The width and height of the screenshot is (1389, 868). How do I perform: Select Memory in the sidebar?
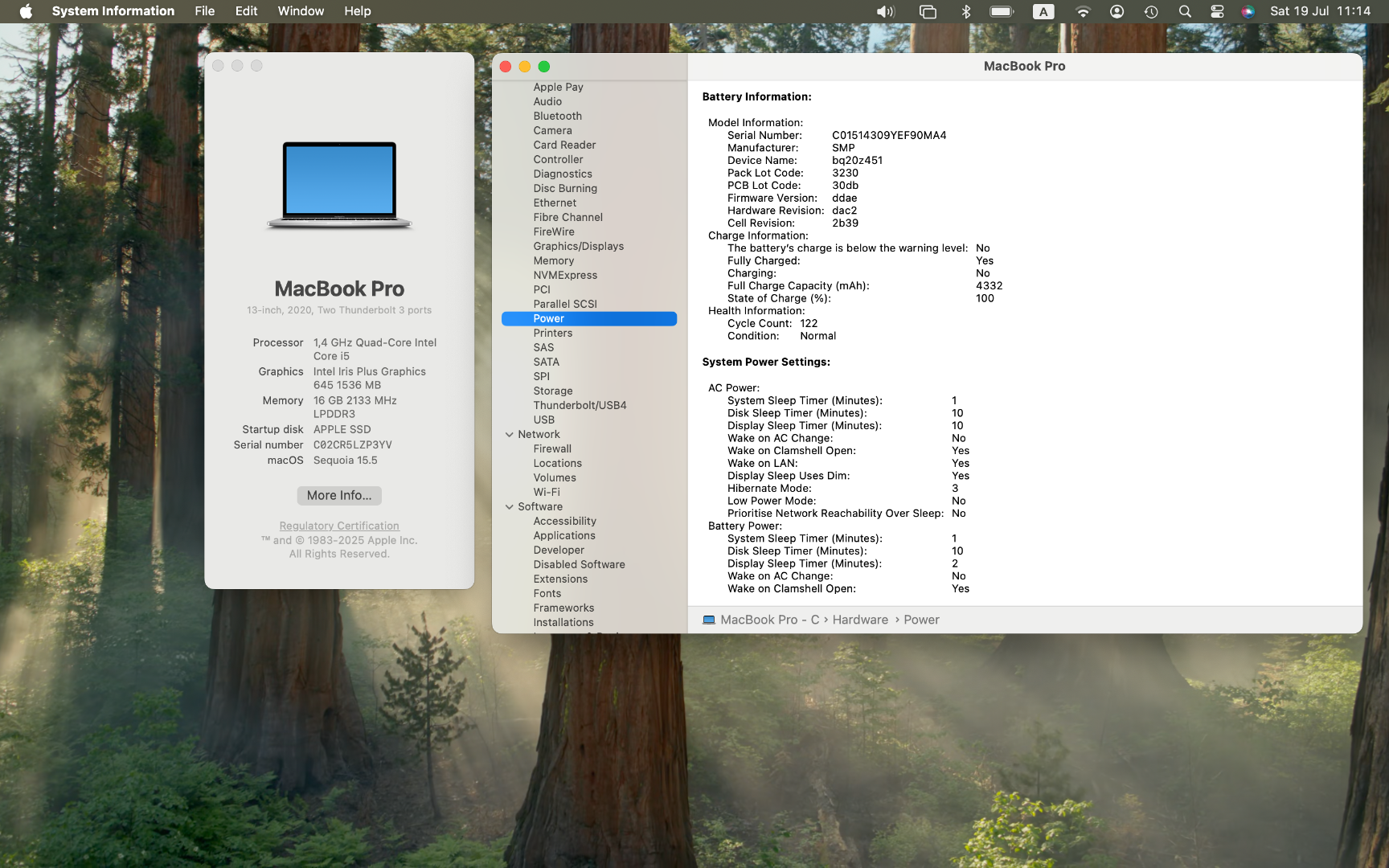(x=553, y=260)
